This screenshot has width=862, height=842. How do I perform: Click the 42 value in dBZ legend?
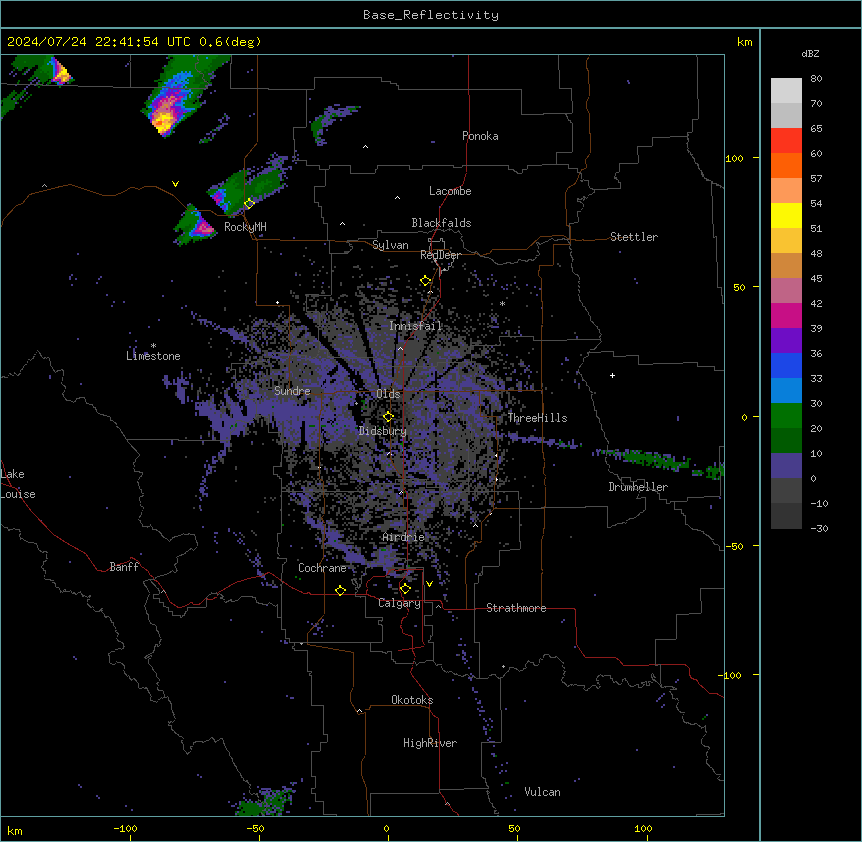click(816, 303)
